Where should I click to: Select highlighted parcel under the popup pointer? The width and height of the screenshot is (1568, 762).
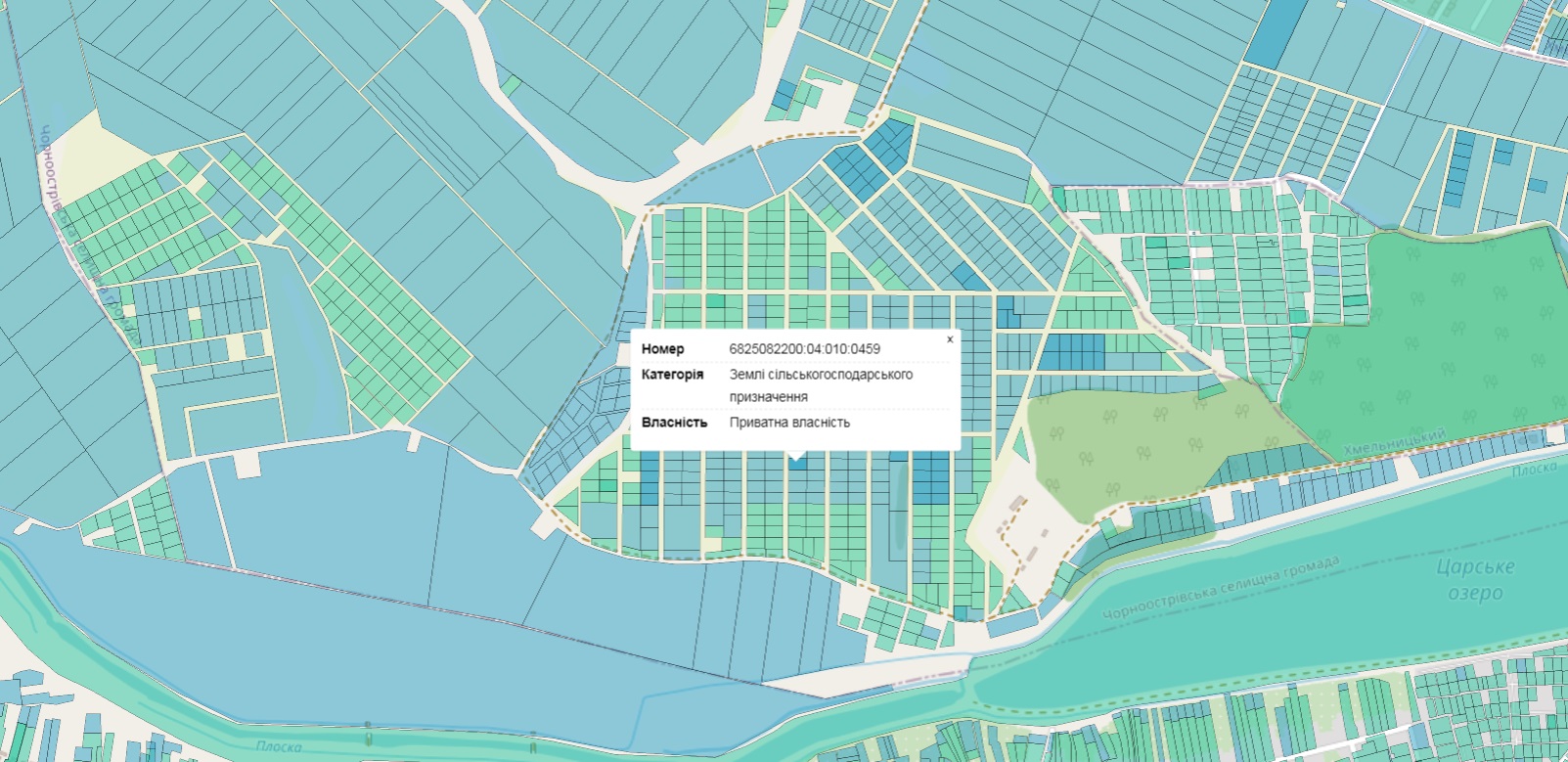pyautogui.click(x=797, y=464)
